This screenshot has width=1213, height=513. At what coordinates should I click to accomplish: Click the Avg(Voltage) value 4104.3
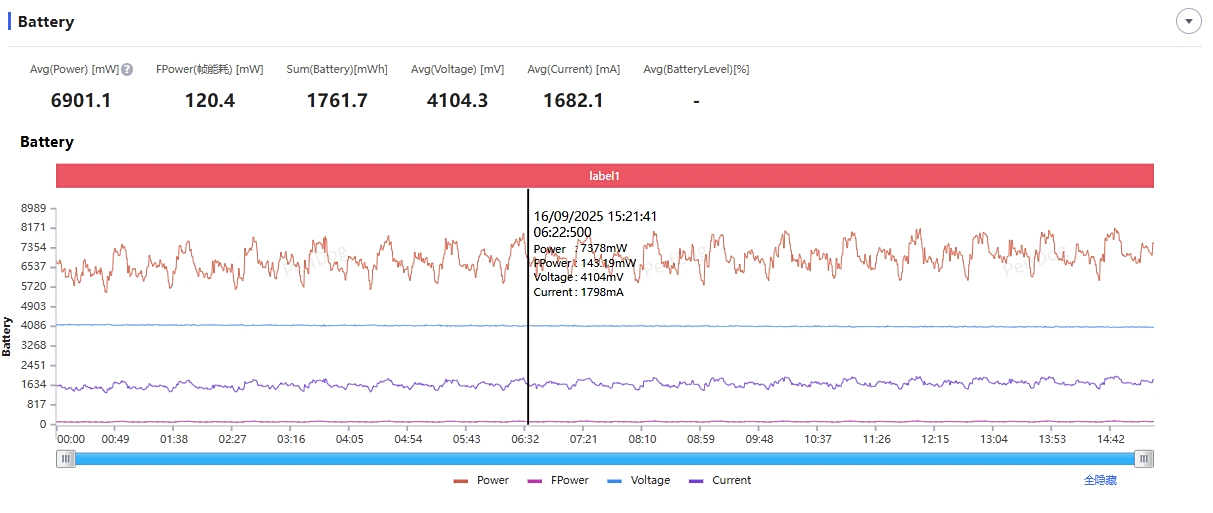click(x=457, y=101)
